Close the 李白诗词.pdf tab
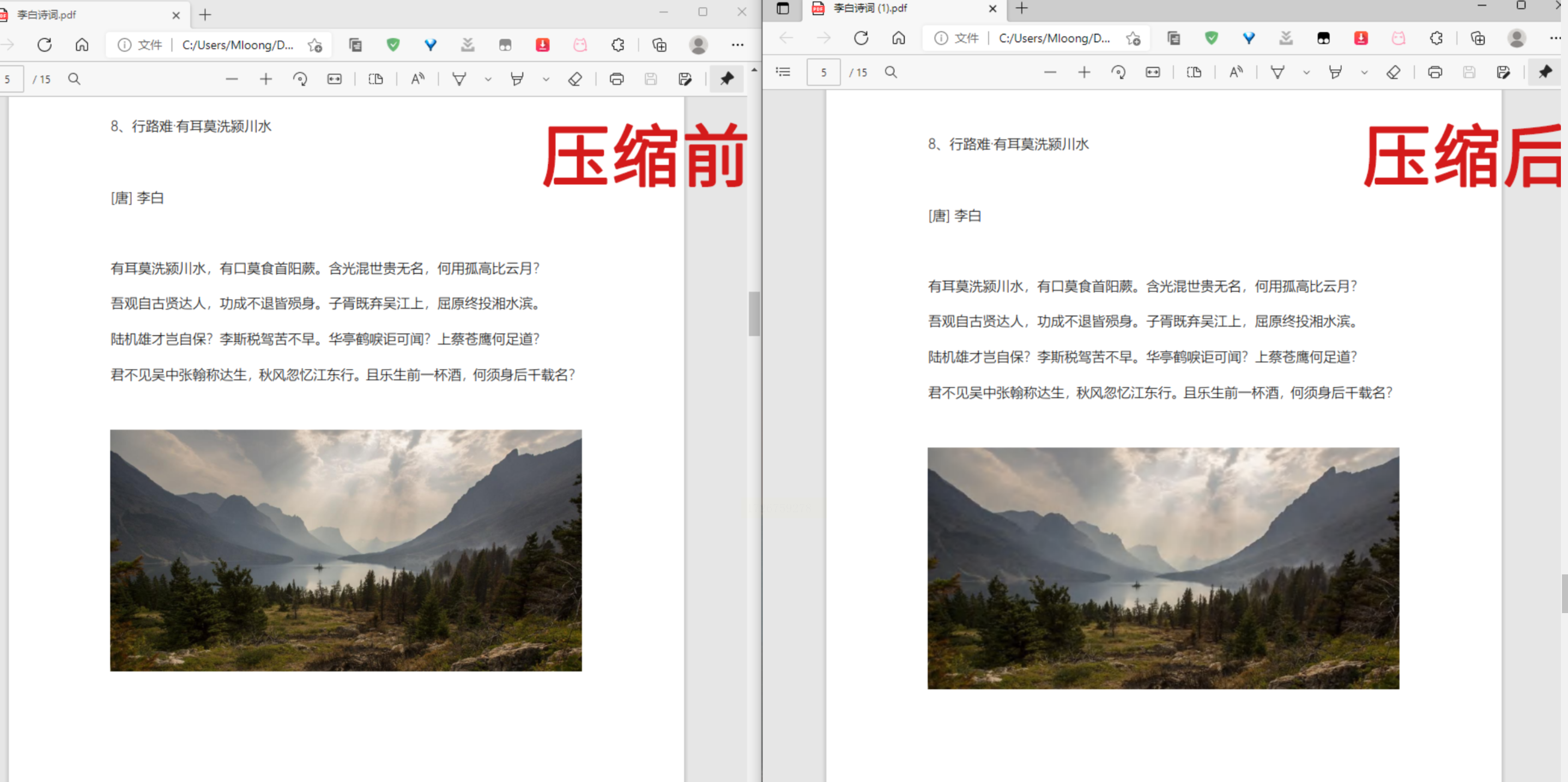 click(x=176, y=15)
